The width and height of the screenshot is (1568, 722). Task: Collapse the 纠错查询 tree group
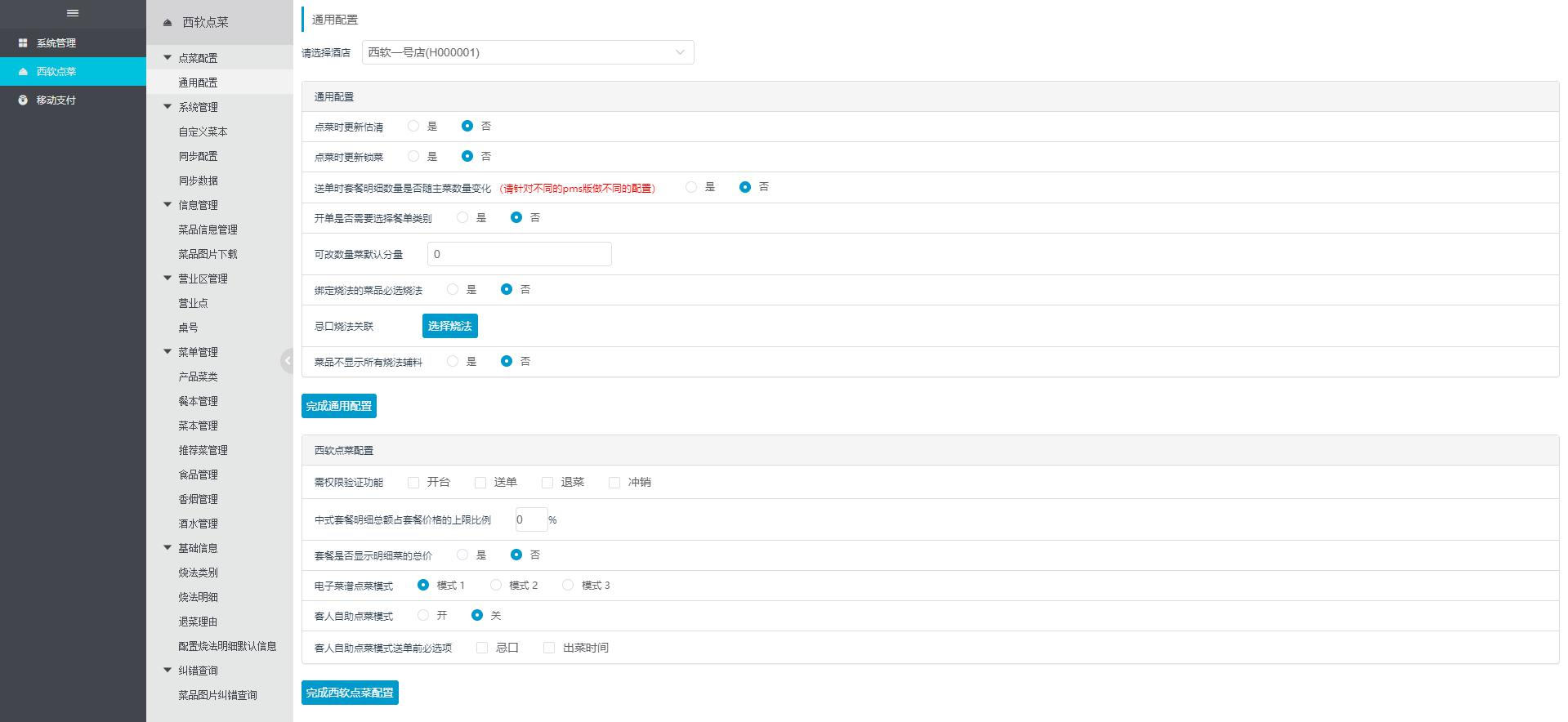point(168,671)
